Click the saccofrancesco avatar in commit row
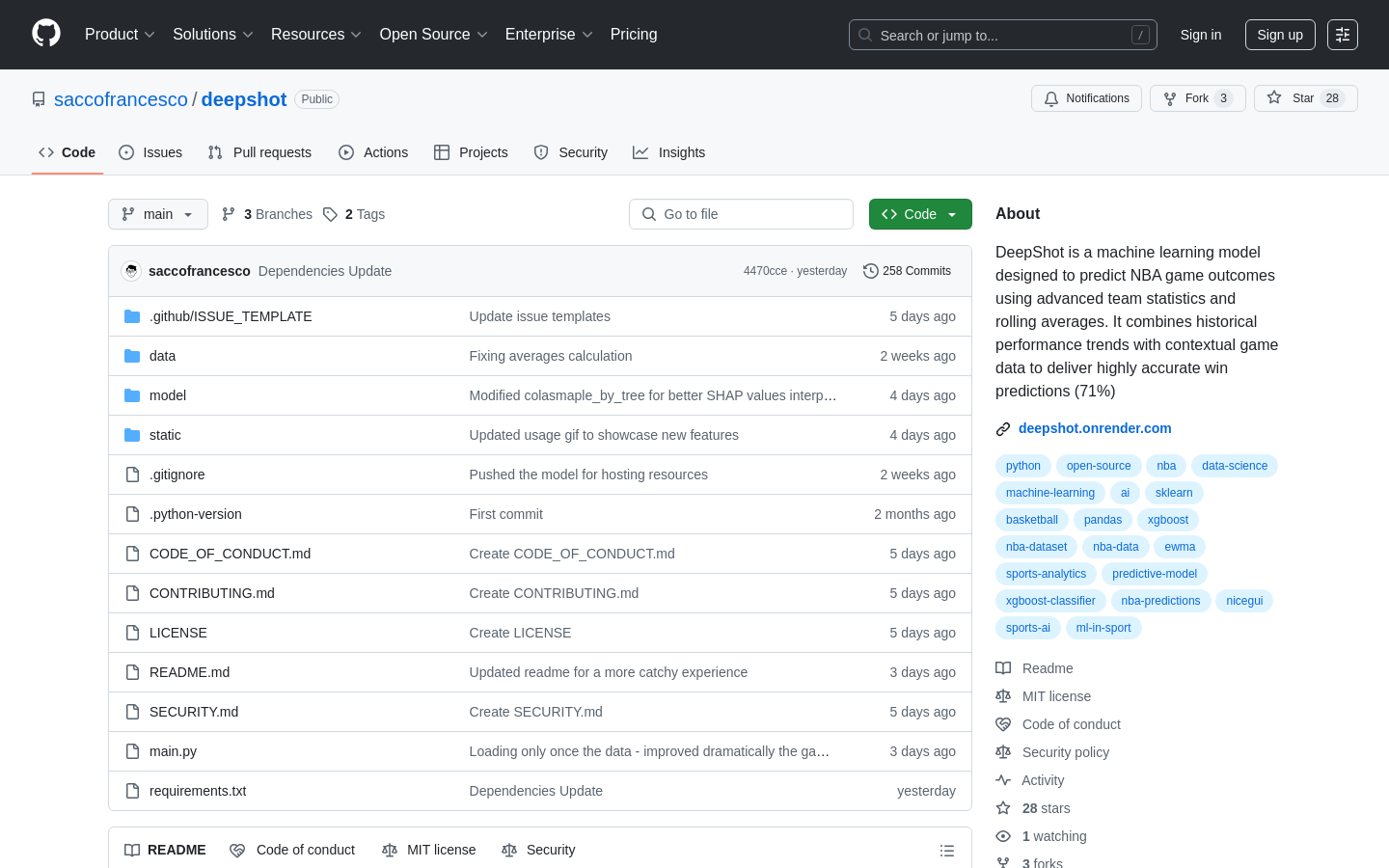1389x868 pixels. [131, 271]
